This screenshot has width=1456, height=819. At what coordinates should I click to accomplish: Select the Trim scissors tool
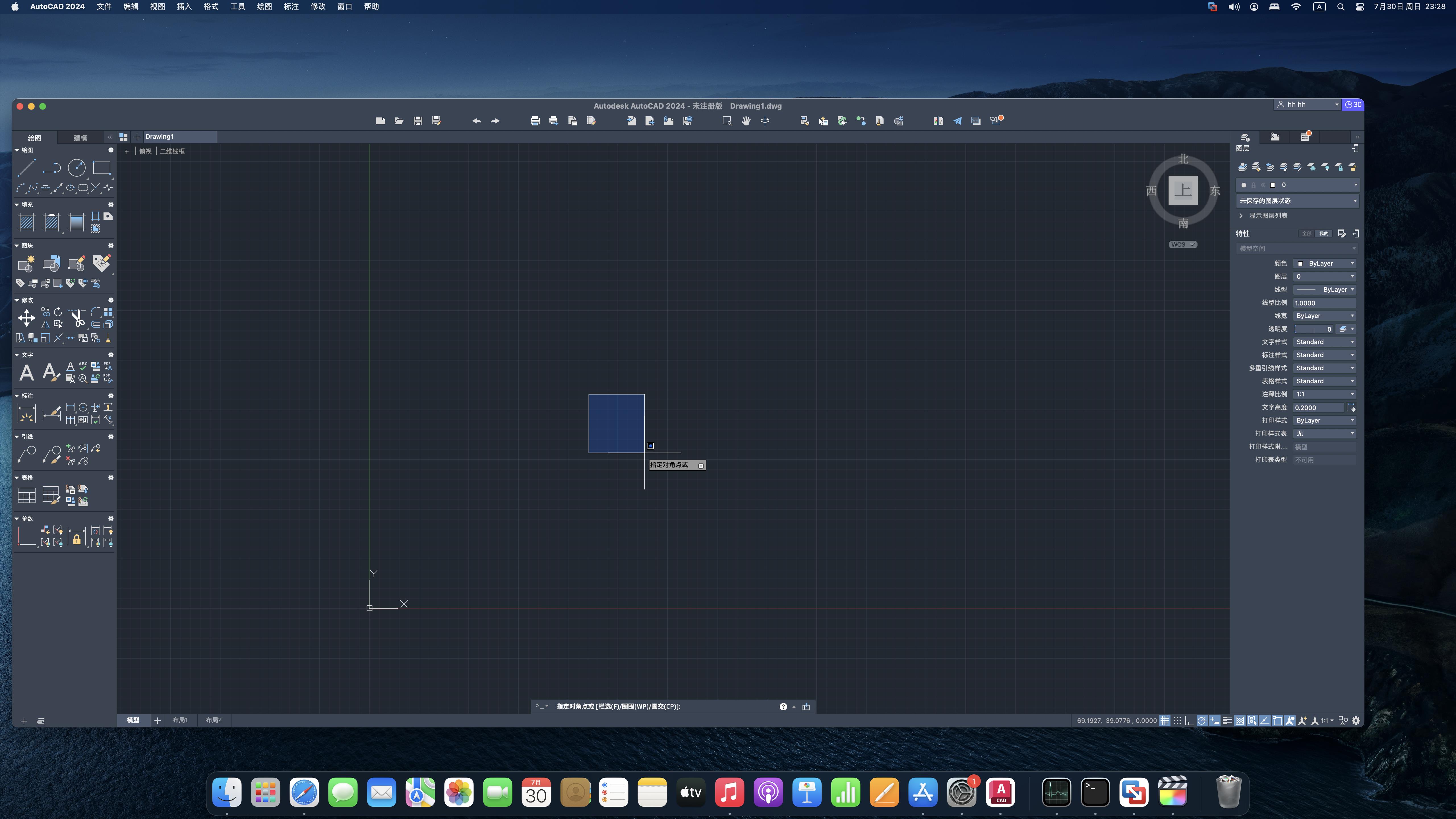77,318
